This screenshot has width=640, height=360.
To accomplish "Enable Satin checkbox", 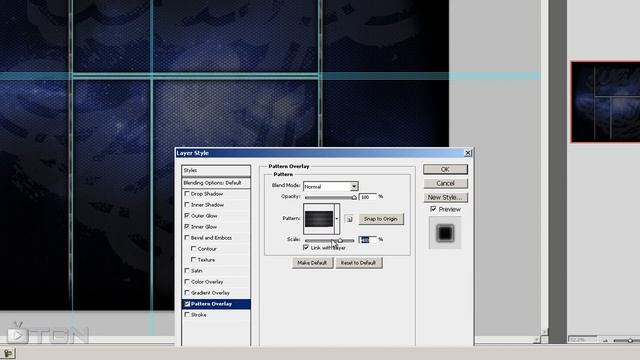I will click(187, 271).
